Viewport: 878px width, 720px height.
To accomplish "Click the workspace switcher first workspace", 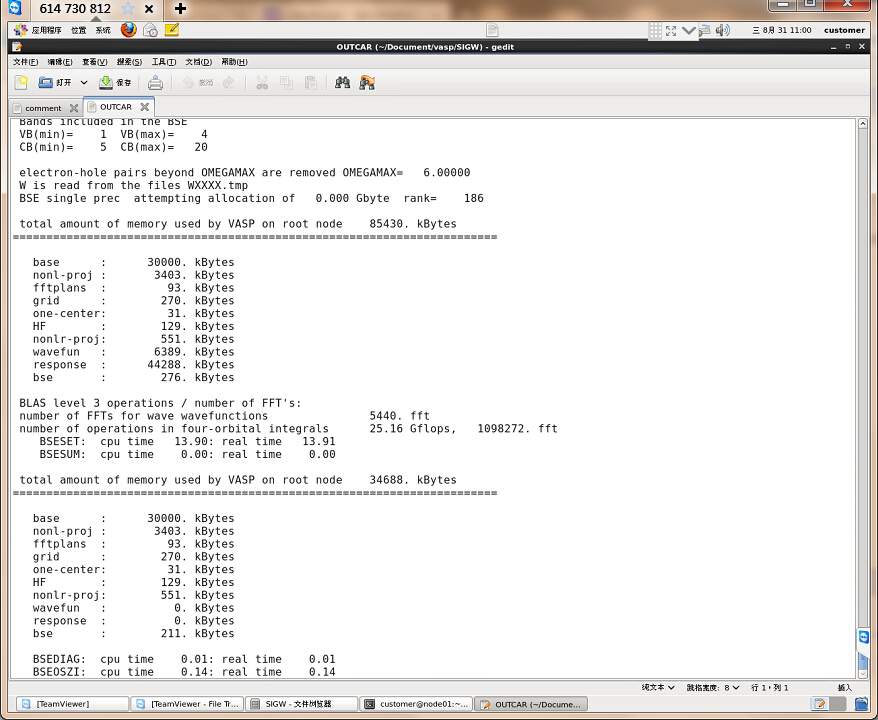I will [820, 704].
